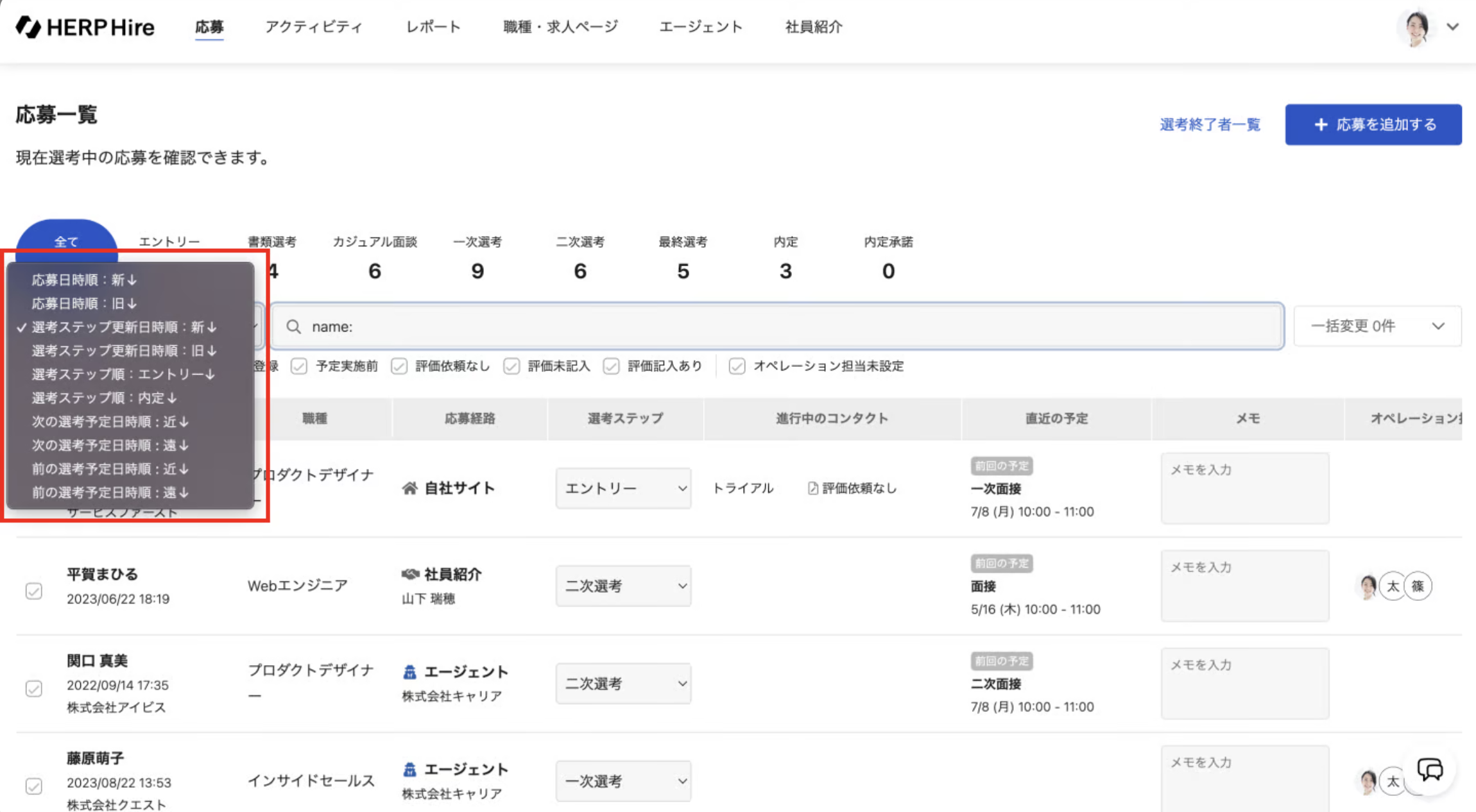Click the 評価依頼なし document icon

(812, 488)
